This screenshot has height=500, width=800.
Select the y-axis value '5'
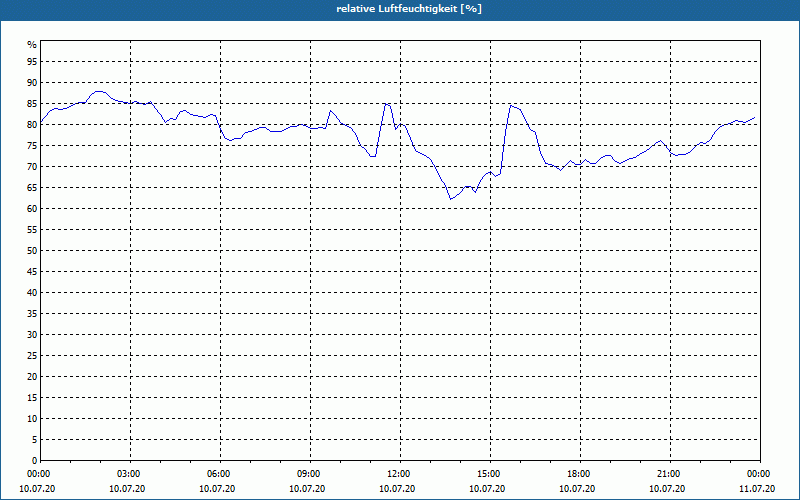pyautogui.click(x=34, y=440)
